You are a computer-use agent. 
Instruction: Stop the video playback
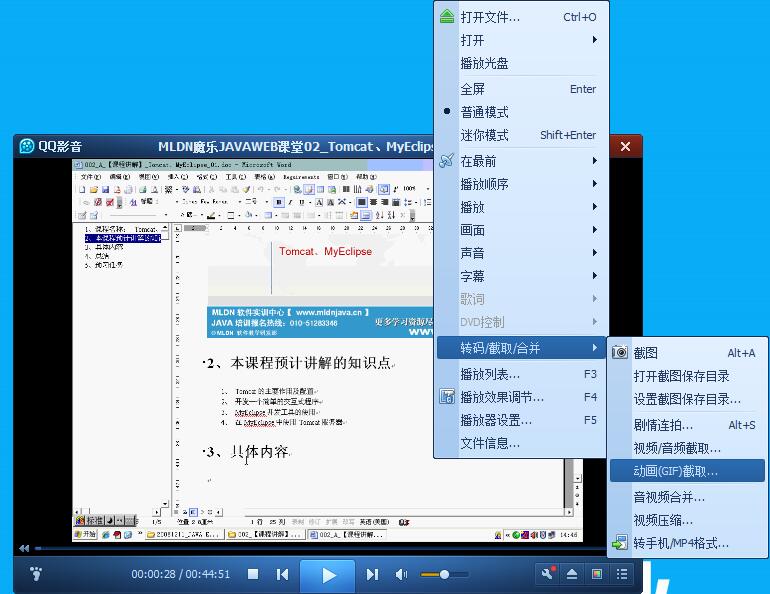coord(253,574)
